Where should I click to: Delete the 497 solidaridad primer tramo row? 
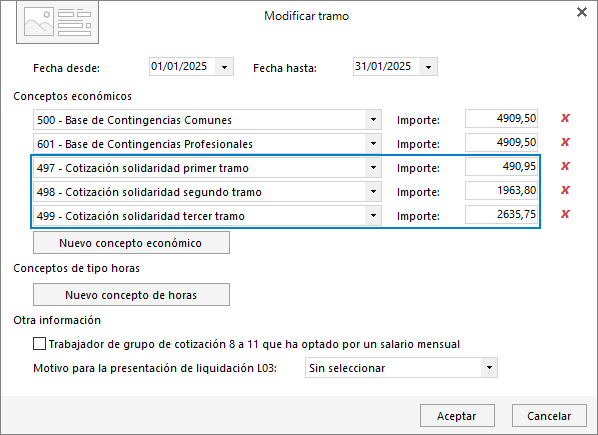point(565,166)
